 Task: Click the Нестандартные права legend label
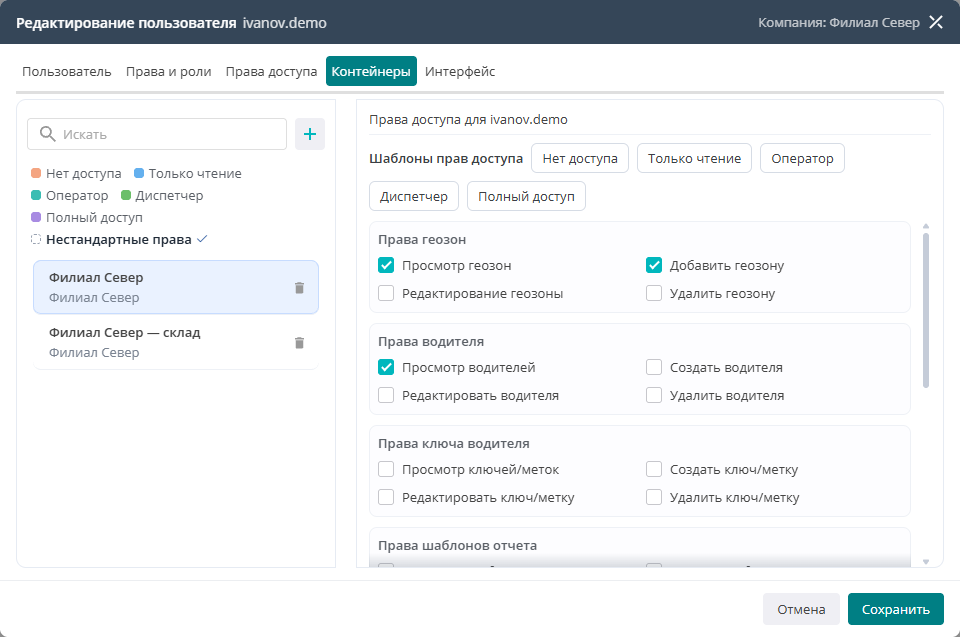click(x=119, y=239)
